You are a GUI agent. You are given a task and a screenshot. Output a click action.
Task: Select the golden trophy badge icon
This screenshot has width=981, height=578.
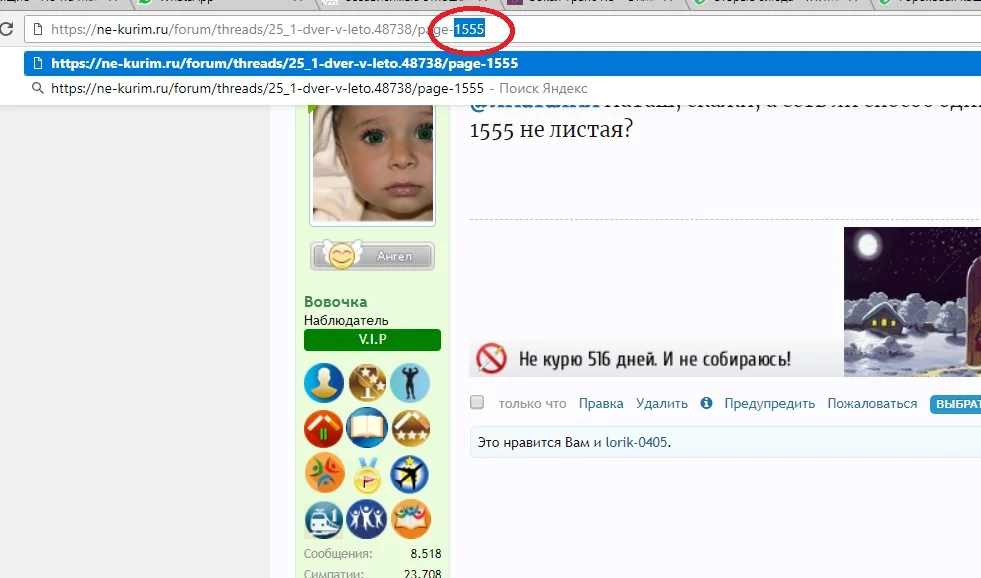point(367,383)
